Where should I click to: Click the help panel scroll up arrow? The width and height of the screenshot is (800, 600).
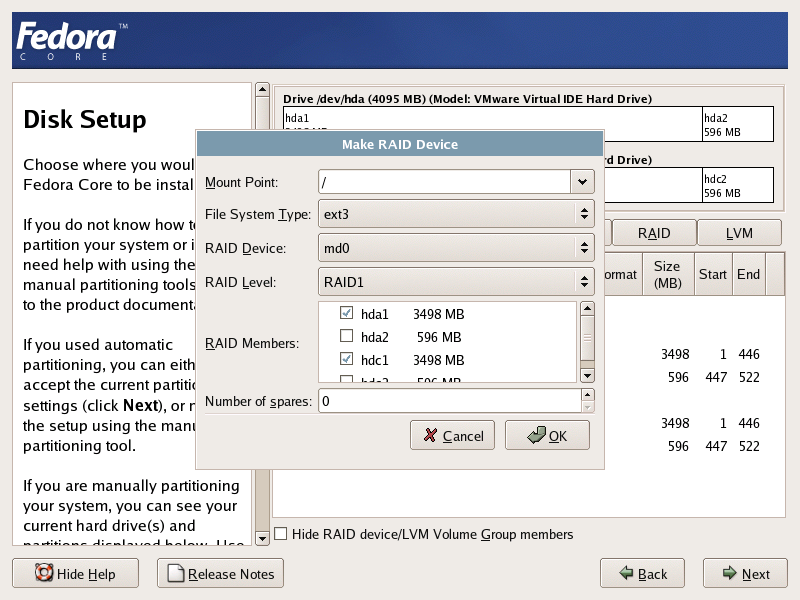pyautogui.click(x=262, y=90)
